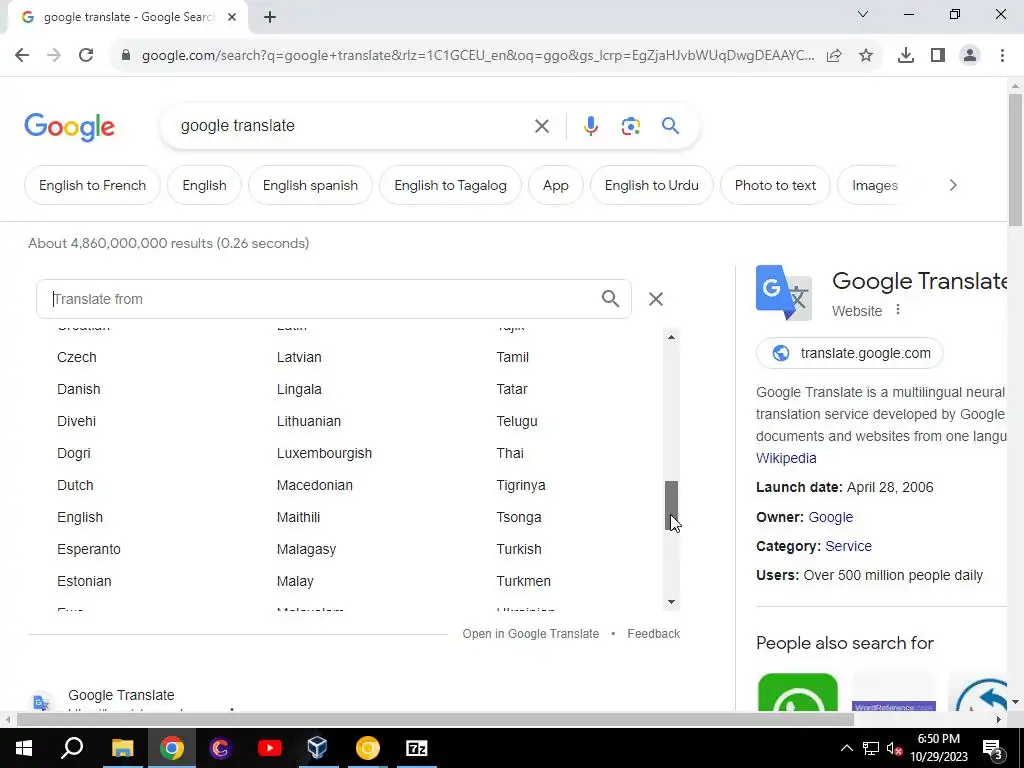Click the share page icon in address bar

click(x=834, y=56)
